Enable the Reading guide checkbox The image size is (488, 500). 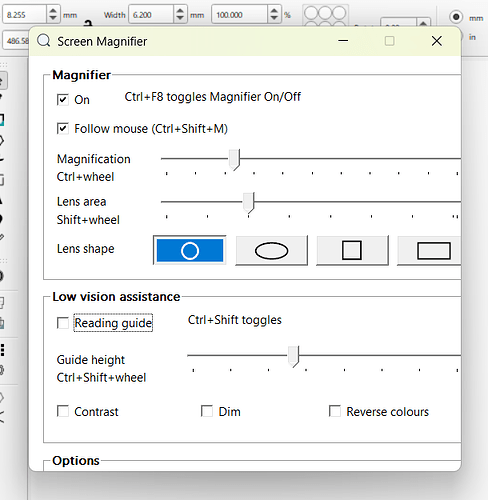tap(63, 323)
